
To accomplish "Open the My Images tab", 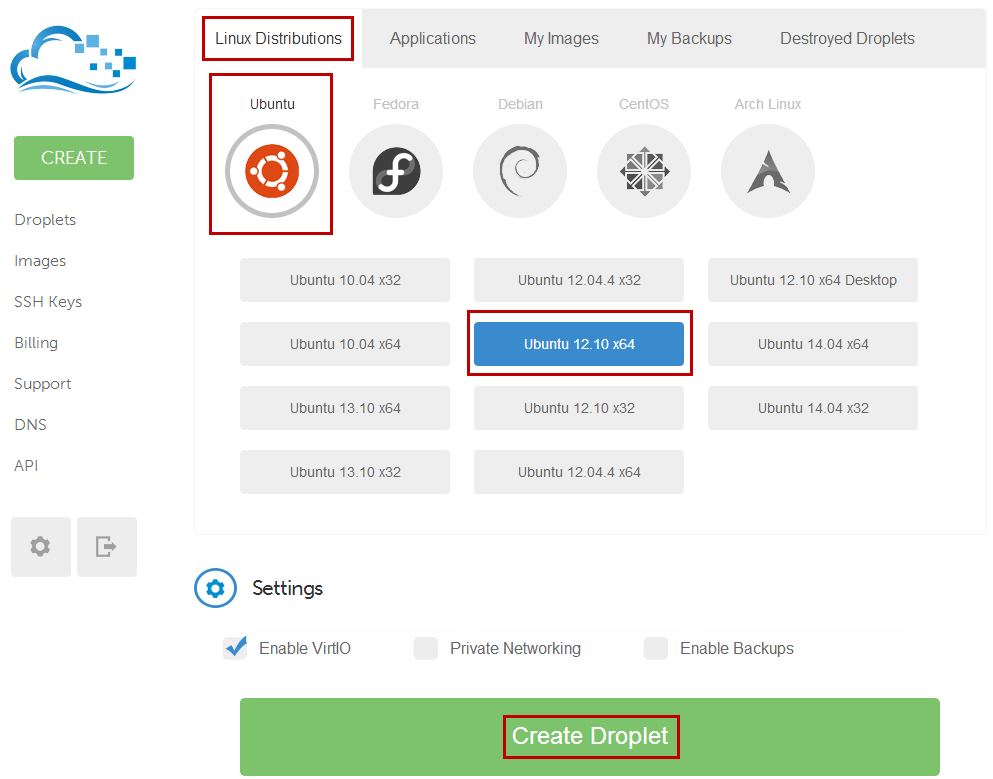I will point(561,39).
